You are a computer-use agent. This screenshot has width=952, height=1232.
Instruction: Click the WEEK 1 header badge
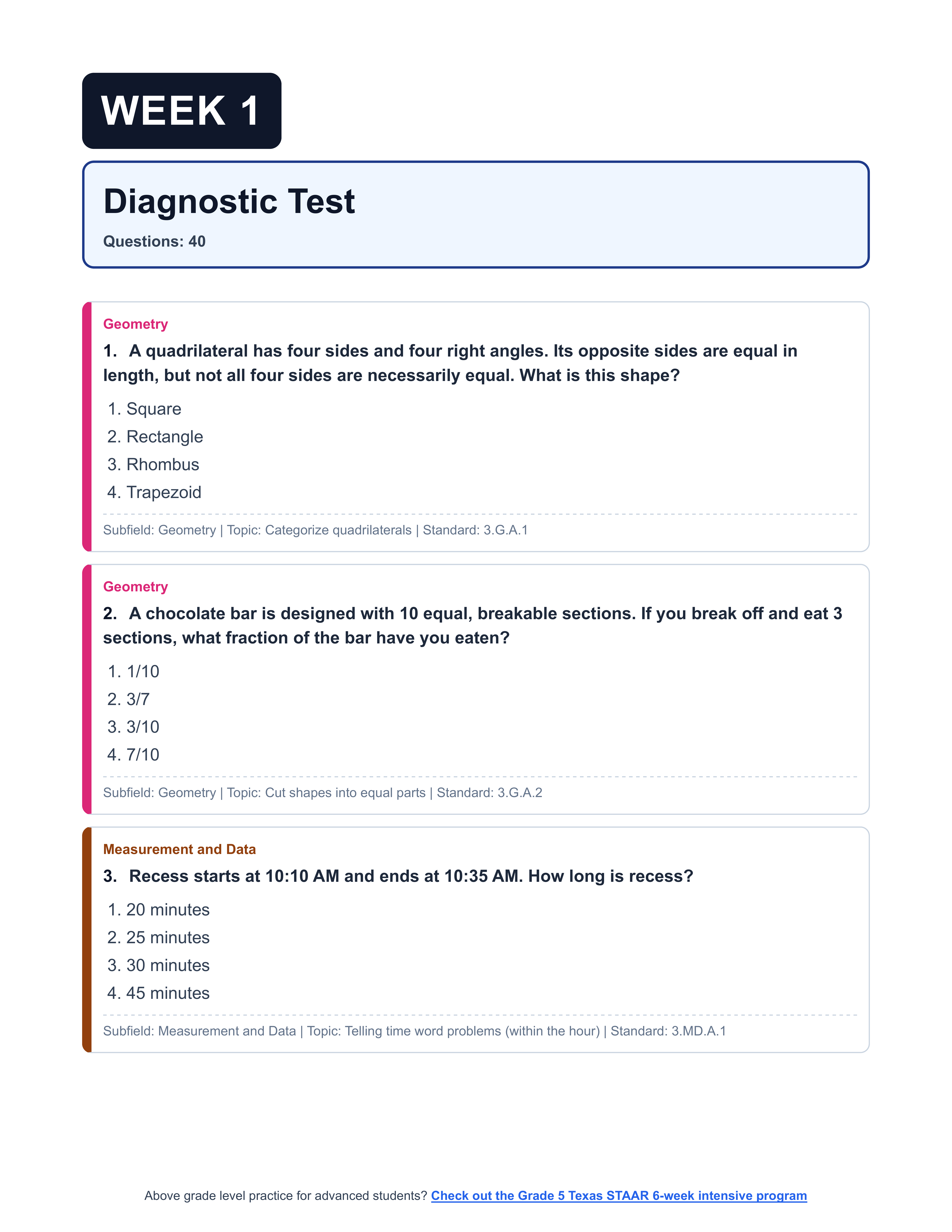tap(182, 111)
